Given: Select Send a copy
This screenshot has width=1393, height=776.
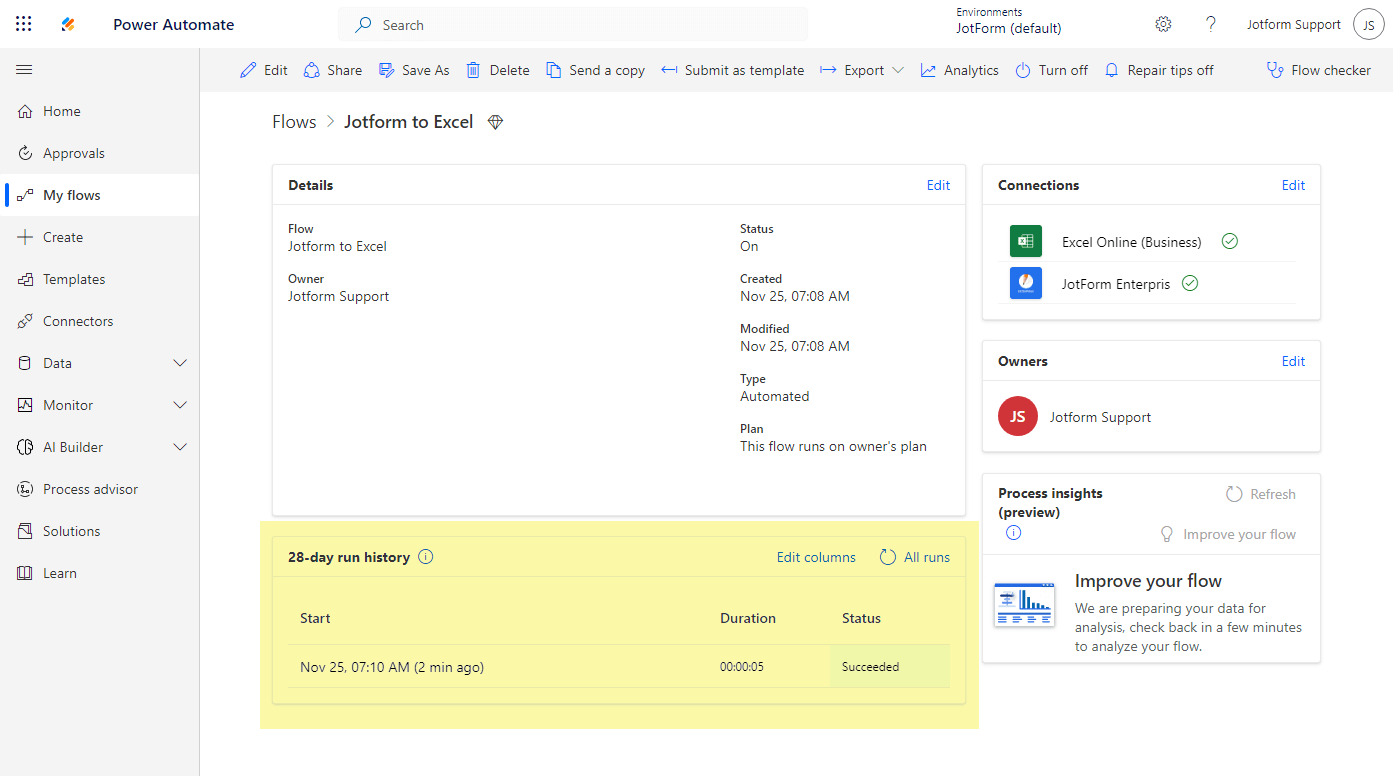Looking at the screenshot, I should (x=595, y=70).
